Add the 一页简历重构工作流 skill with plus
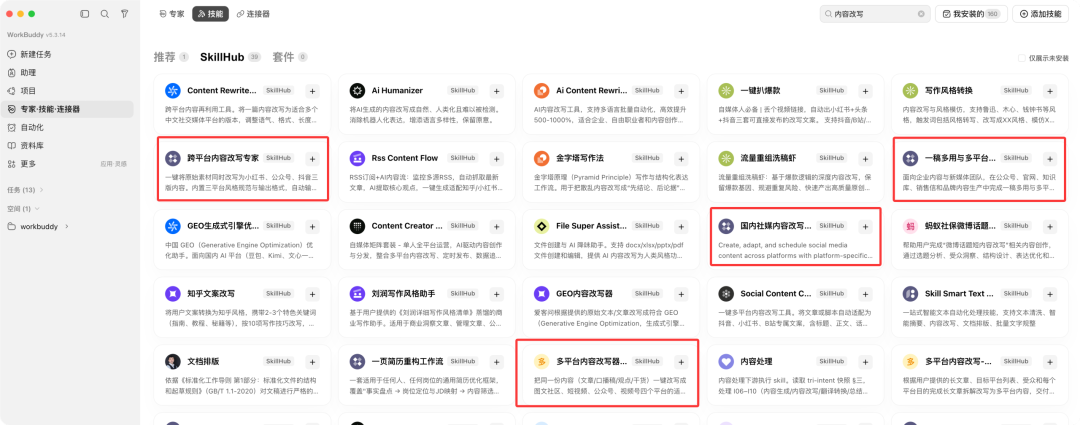Screen dimensions: 1080x425 [496, 362]
